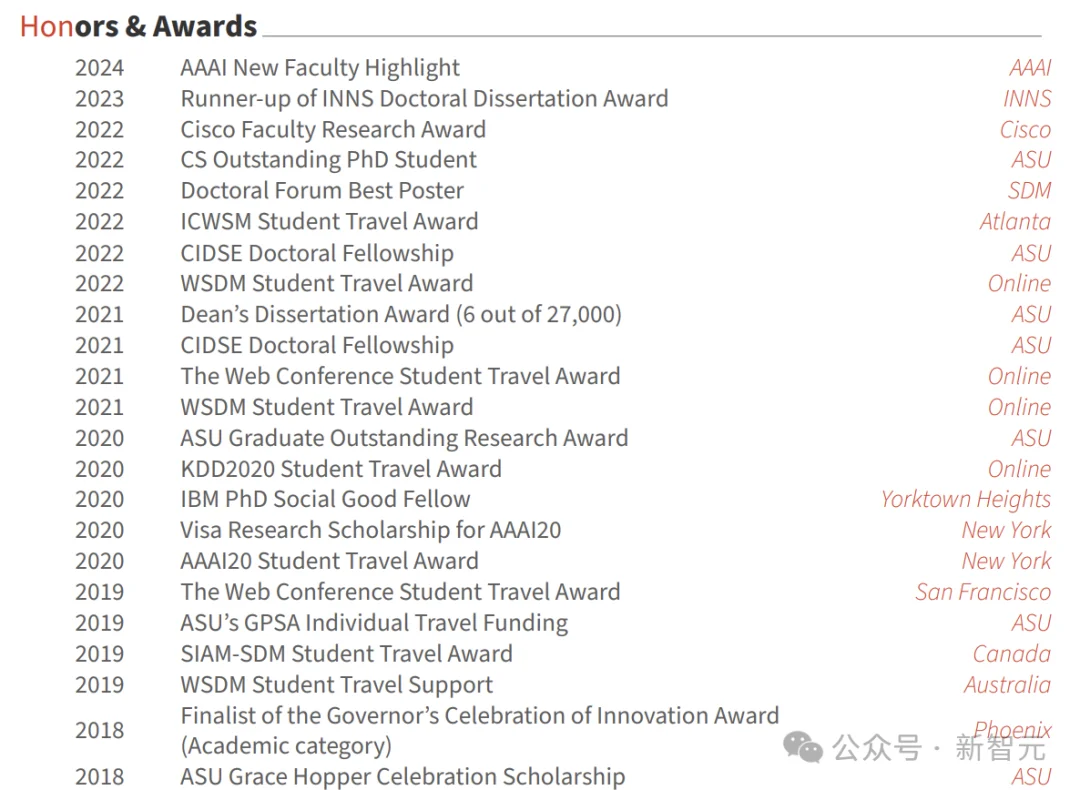Select Cisco Faculty Research Award text
Screen dimensions: 1080x790
333,130
